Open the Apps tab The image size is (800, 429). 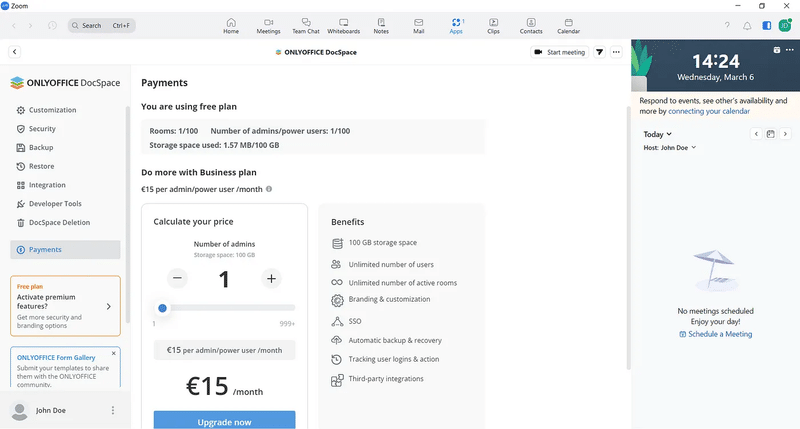click(456, 26)
